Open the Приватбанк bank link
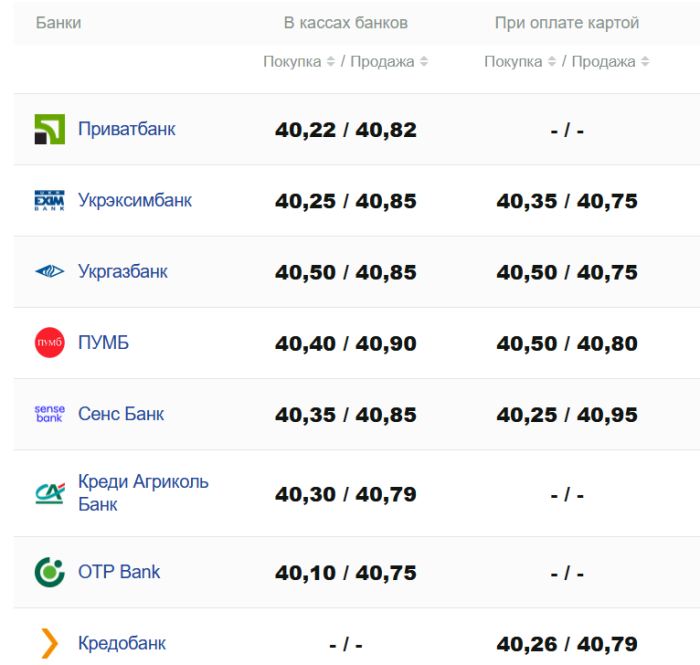The height and width of the screenshot is (665, 700). point(127,129)
